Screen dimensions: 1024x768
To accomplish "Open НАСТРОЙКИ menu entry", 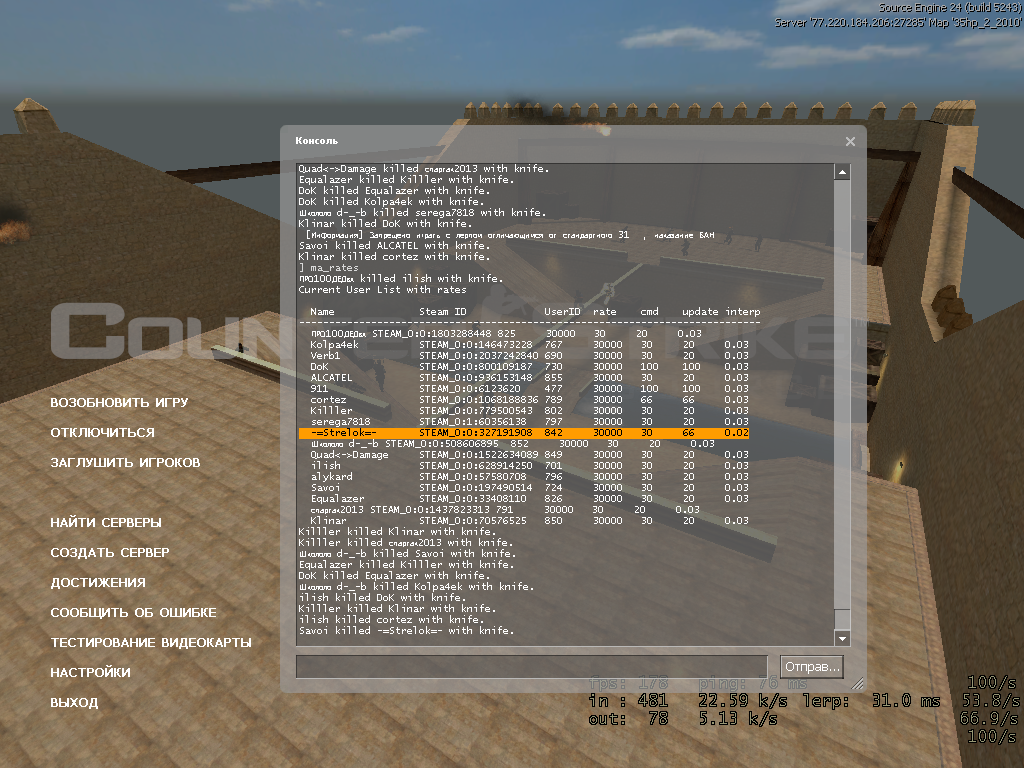I will (90, 673).
